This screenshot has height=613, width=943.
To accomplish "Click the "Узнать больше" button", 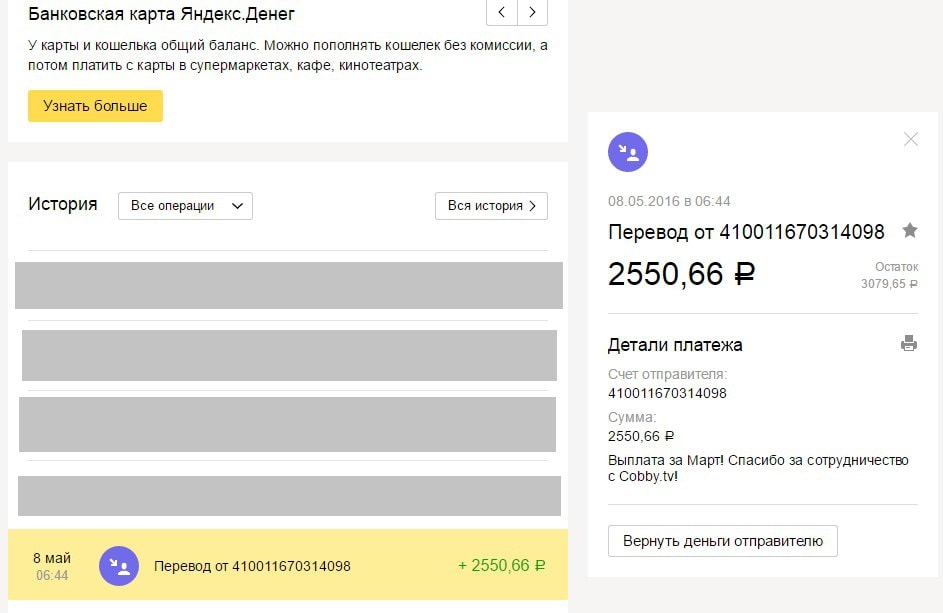I will [x=95, y=106].
